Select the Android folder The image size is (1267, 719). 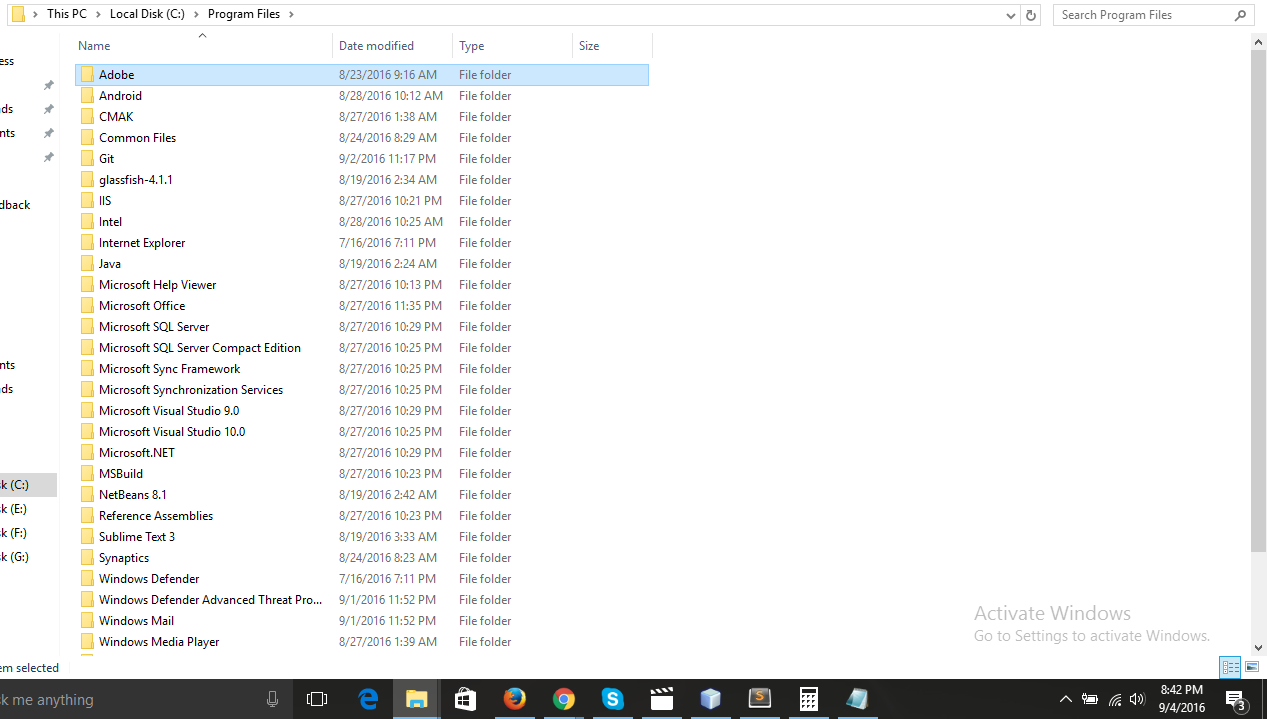(x=362, y=95)
